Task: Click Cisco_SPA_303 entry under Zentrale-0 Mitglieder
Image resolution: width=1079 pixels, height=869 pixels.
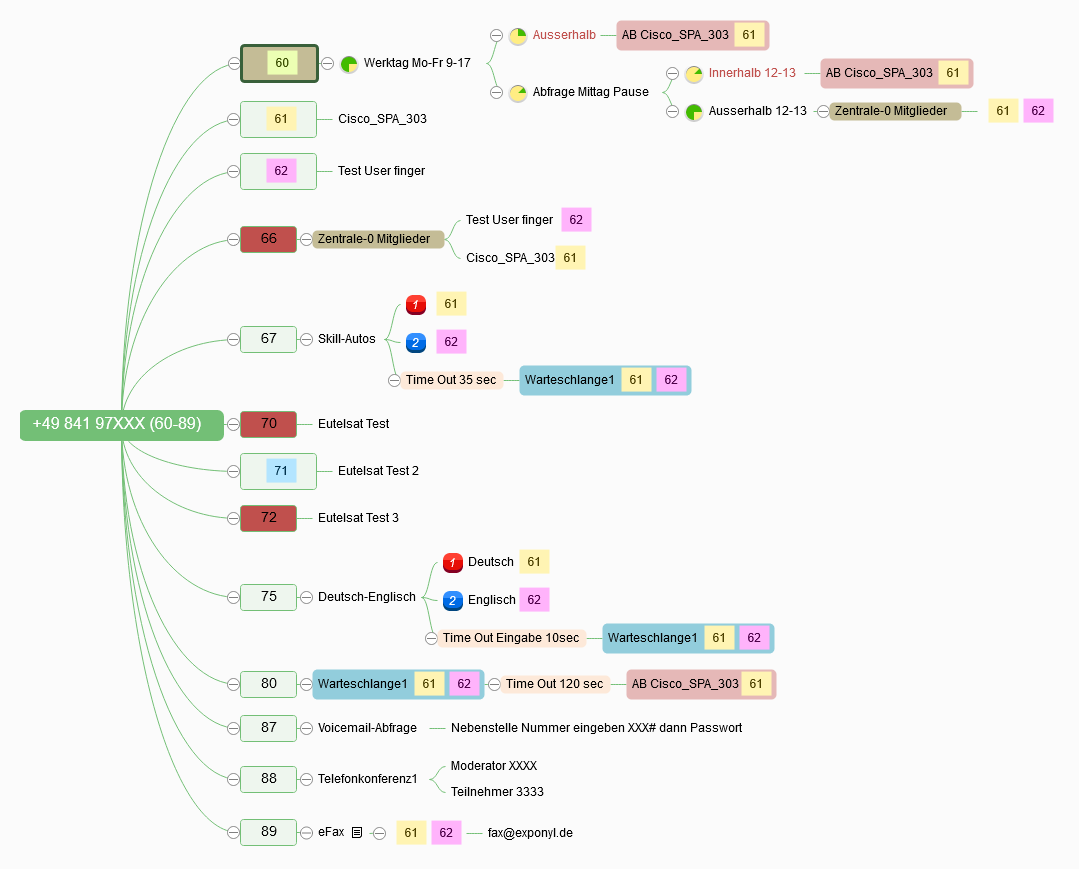Action: (510, 258)
